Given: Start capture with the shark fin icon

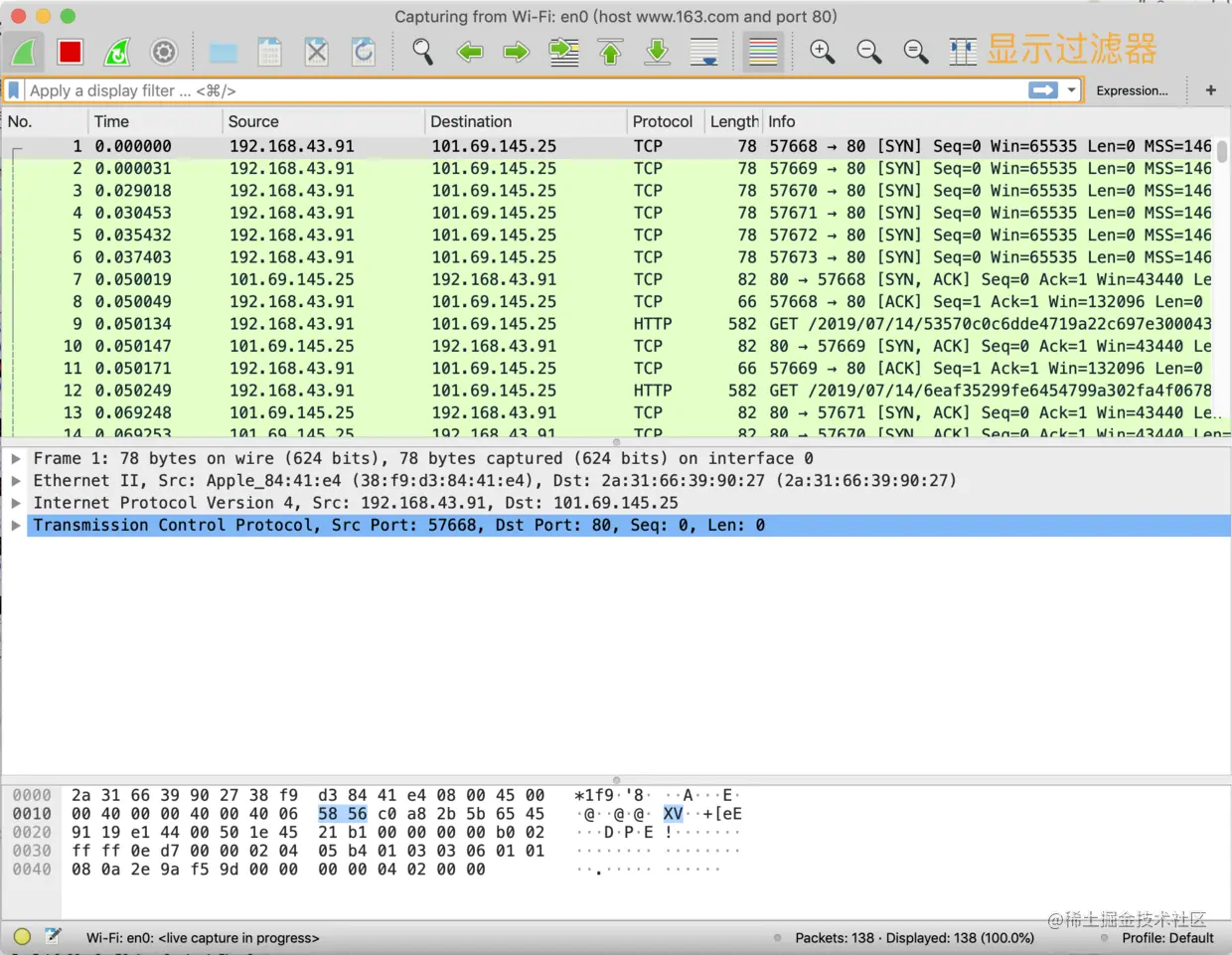Looking at the screenshot, I should (24, 52).
